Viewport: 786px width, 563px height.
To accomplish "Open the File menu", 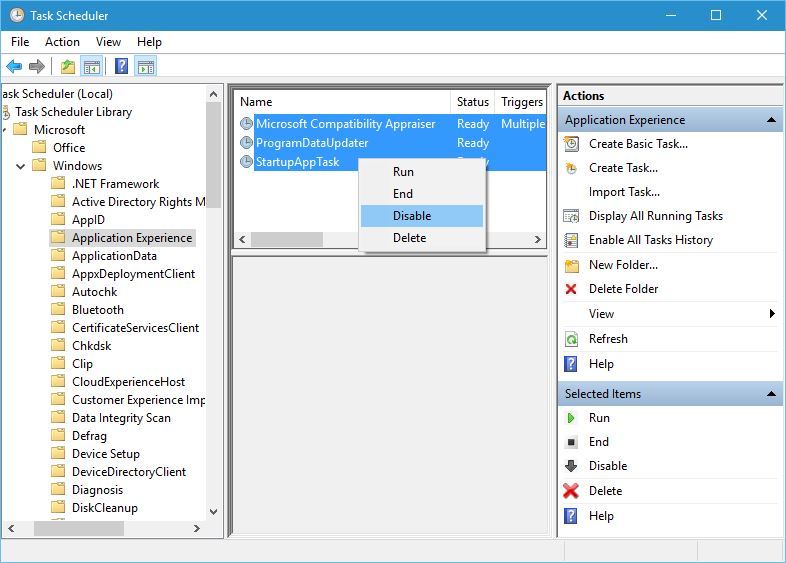I will tap(20, 42).
